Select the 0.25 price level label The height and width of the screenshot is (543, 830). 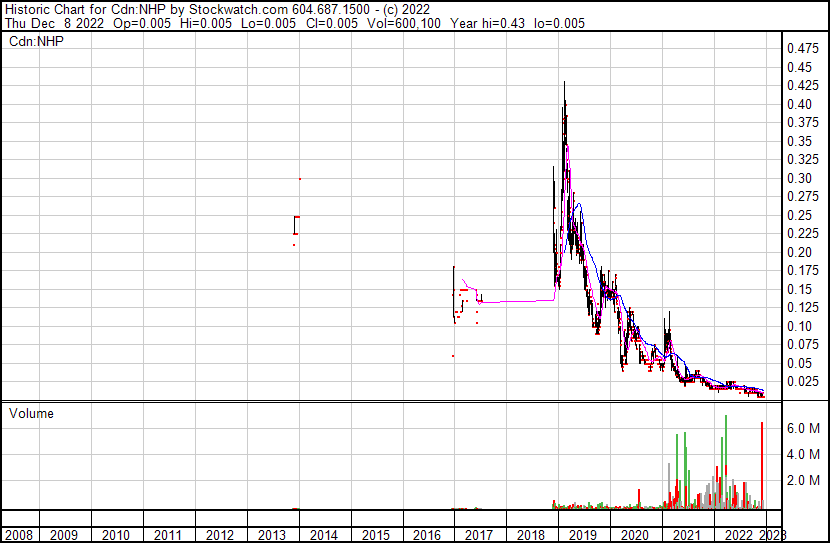[x=801, y=215]
